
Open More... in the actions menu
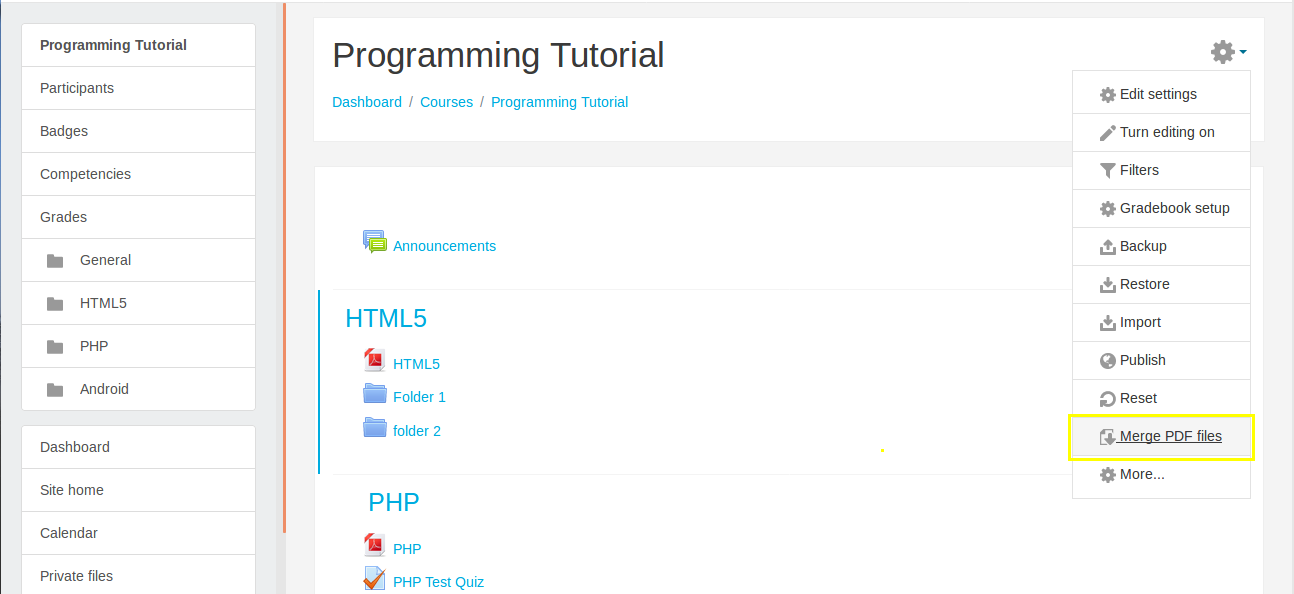[1161, 474]
